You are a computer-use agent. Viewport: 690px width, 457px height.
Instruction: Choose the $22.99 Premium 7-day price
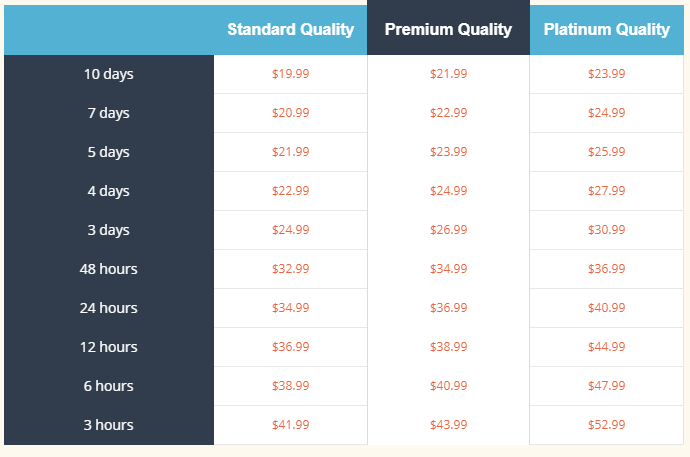click(x=448, y=113)
